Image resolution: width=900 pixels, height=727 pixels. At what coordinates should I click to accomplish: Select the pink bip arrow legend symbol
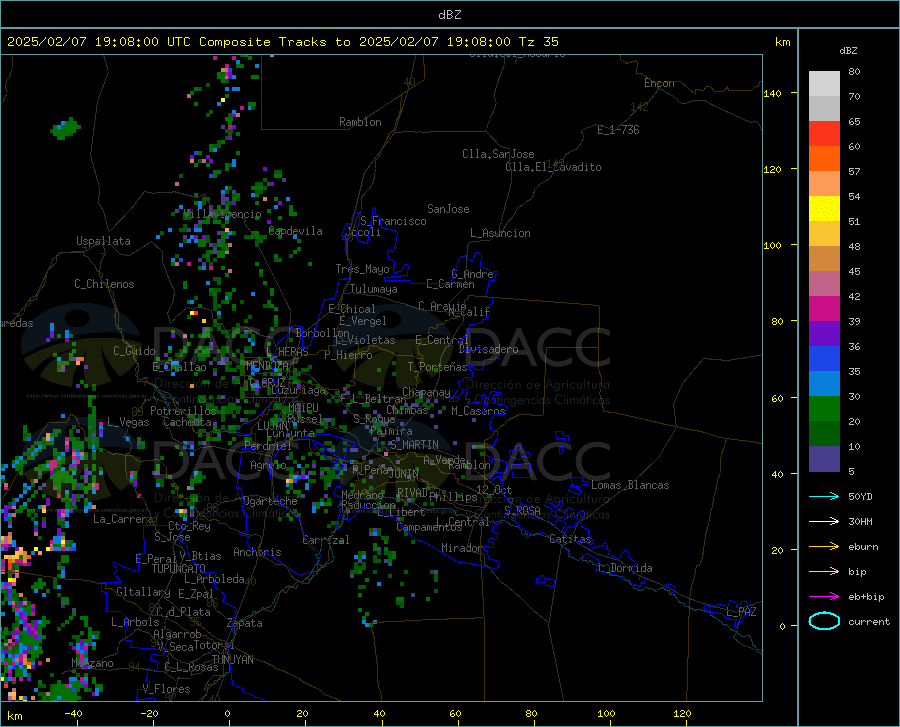[824, 572]
